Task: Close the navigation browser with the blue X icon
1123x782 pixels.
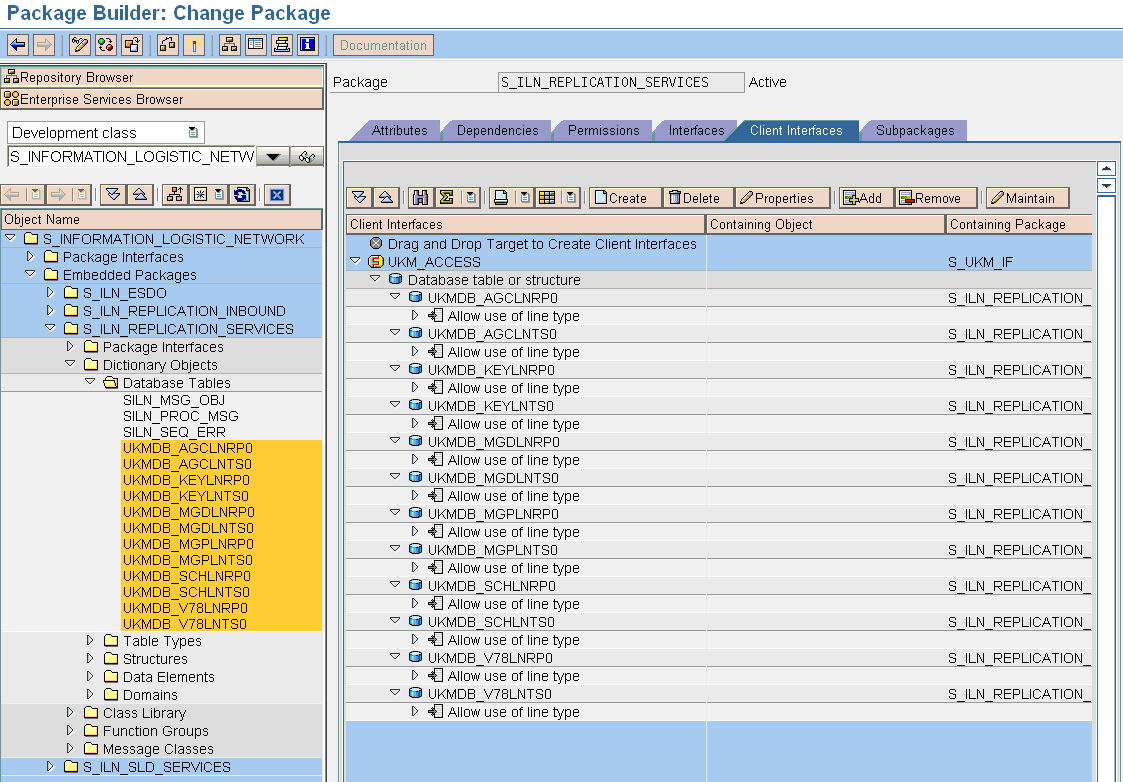Action: 278,195
